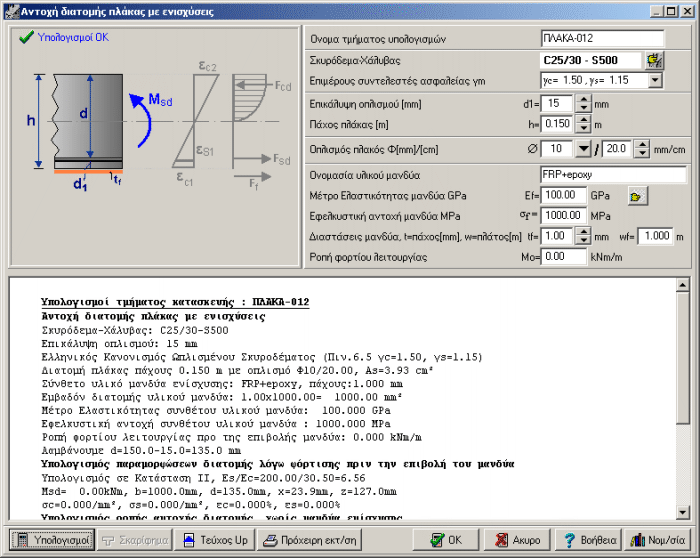This screenshot has height=558, width=700.
Task: Confirm with the OK button
Action: (446, 540)
